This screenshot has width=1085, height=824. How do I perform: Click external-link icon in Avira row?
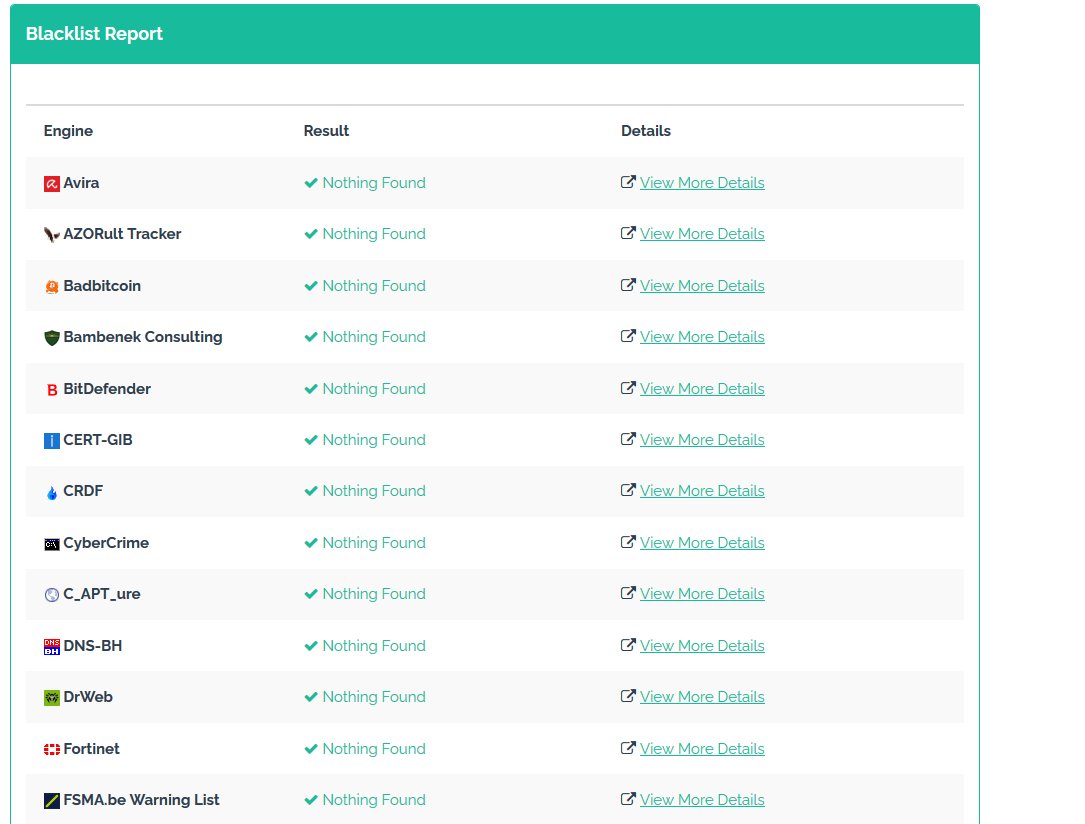(x=628, y=182)
